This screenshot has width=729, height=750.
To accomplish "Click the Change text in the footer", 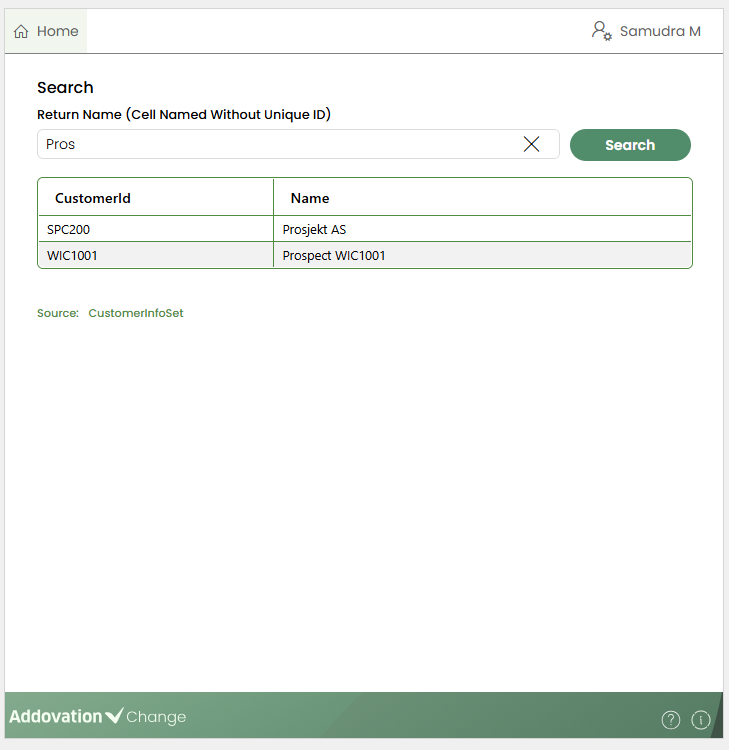I will coord(156,717).
